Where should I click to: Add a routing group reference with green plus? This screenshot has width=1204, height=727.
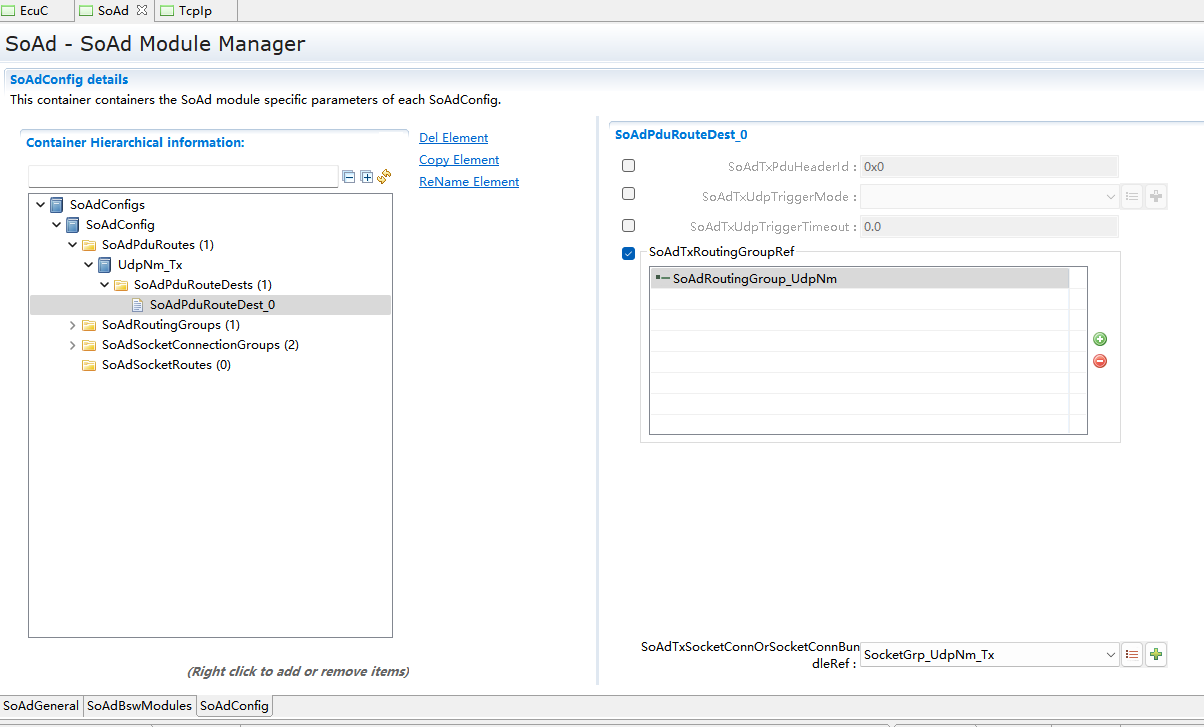1100,340
